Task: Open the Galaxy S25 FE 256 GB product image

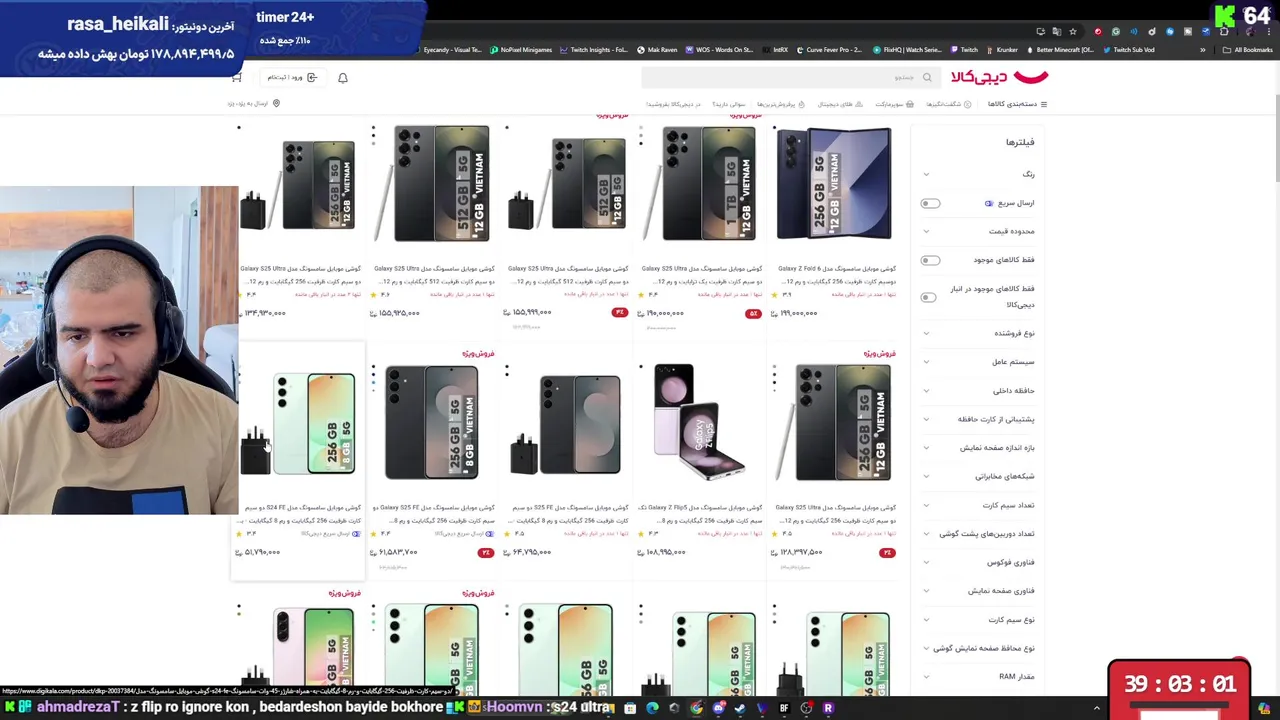Action: (x=432, y=422)
